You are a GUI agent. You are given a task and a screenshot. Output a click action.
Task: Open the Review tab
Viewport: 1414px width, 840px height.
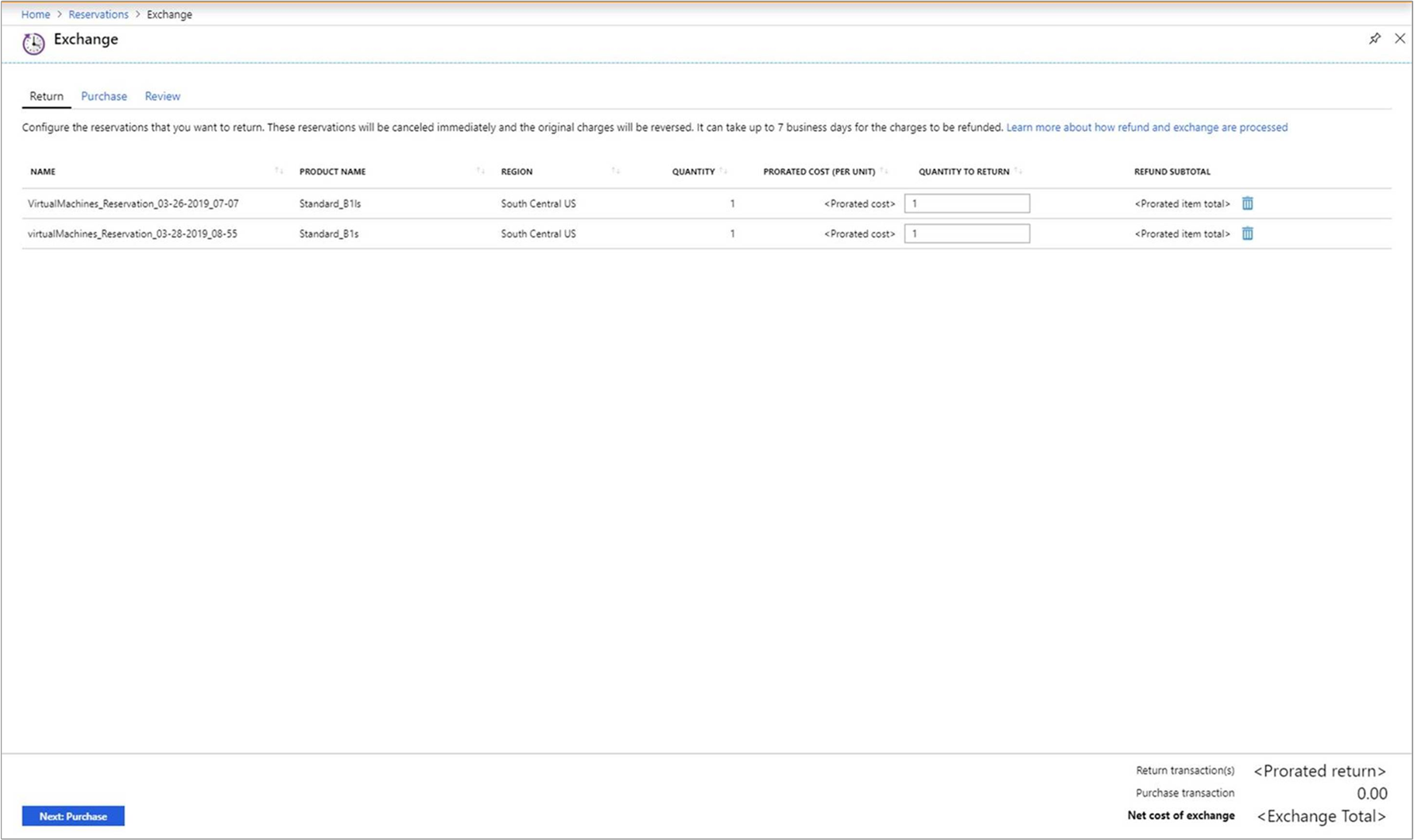click(162, 96)
